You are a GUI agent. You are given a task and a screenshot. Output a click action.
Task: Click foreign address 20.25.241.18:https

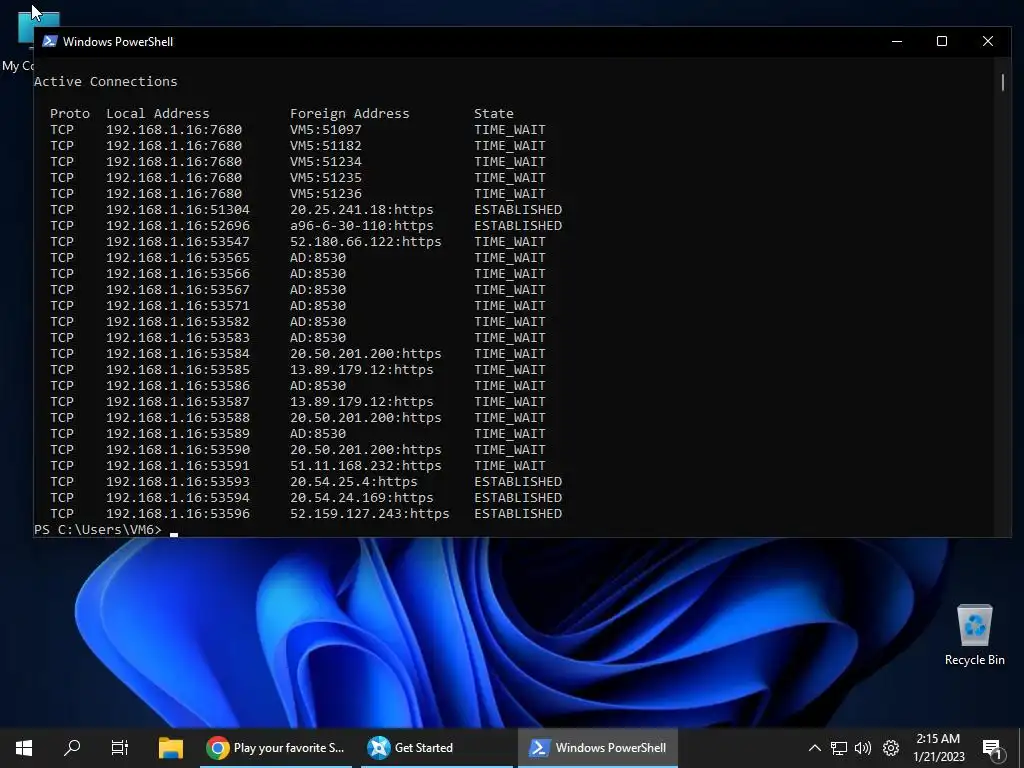point(362,210)
